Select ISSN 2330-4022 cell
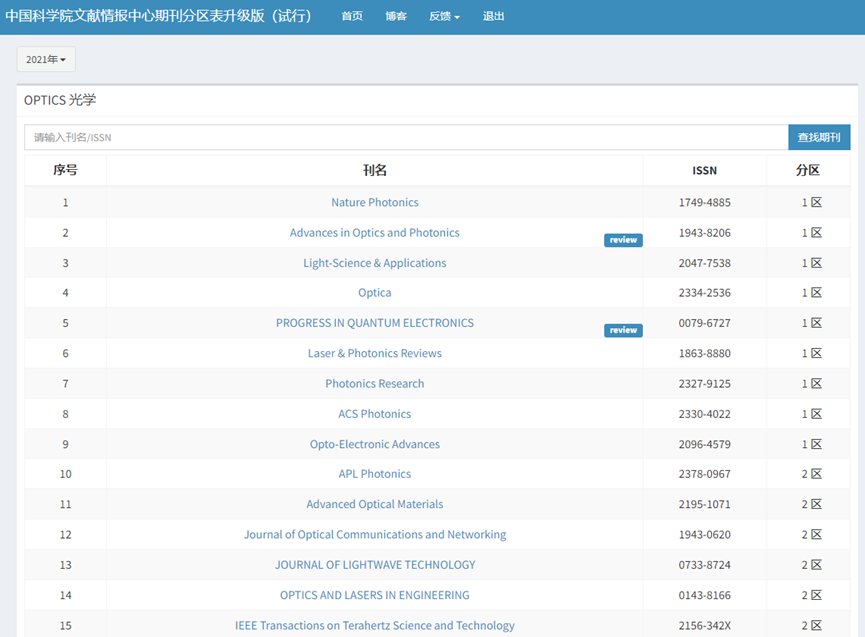The width and height of the screenshot is (865, 637). (704, 415)
